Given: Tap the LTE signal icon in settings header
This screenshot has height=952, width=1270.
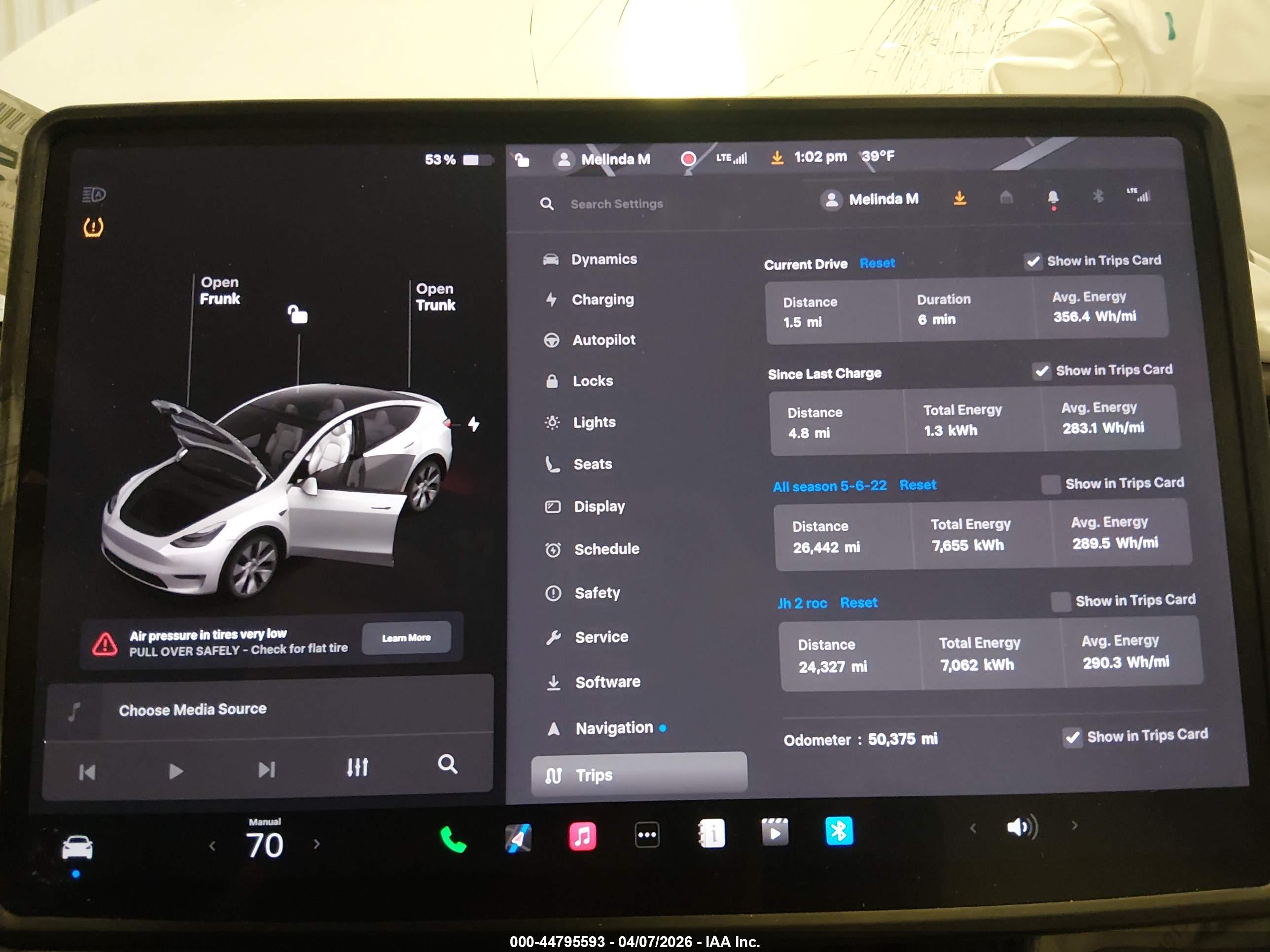Looking at the screenshot, I should [x=1138, y=195].
